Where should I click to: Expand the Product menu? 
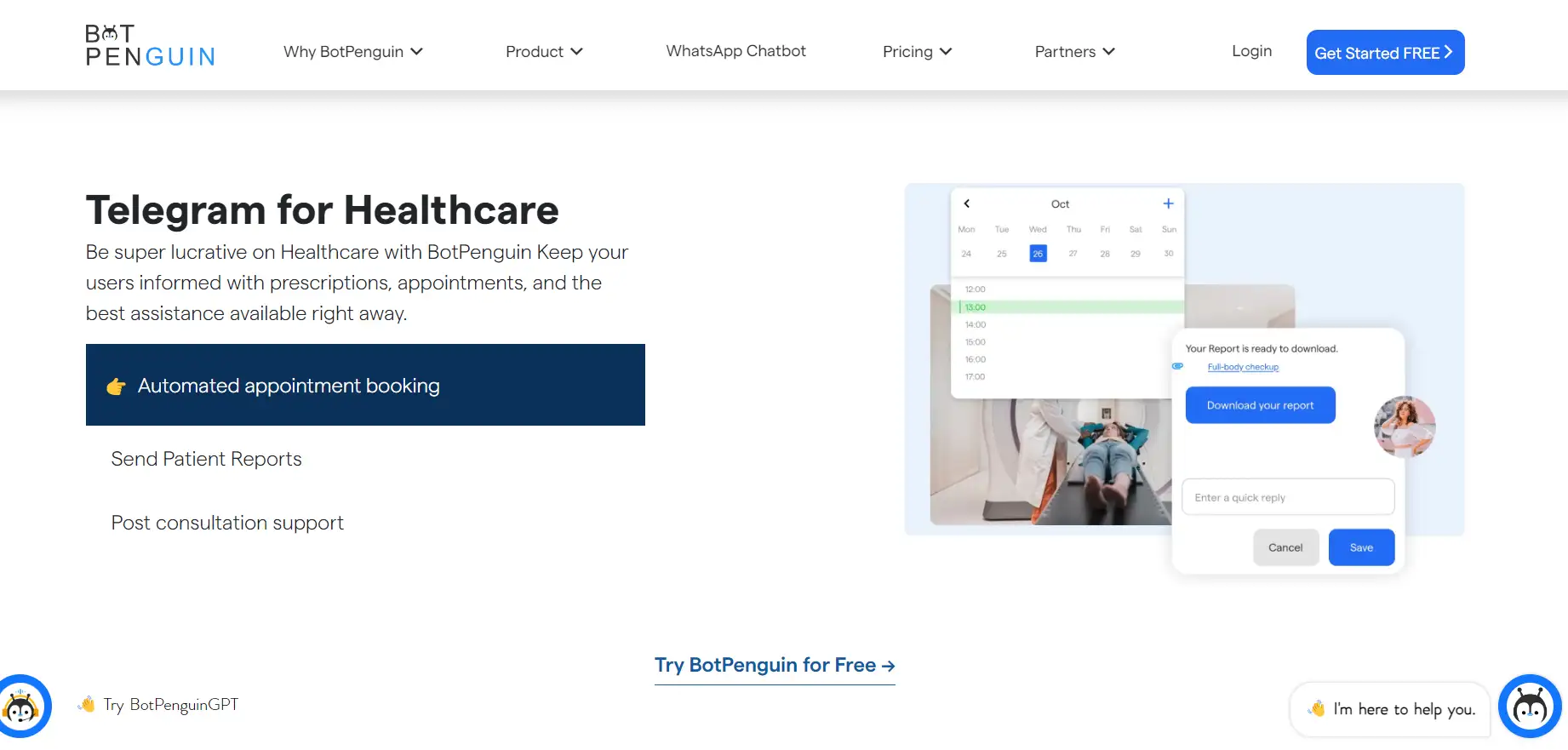coord(544,52)
